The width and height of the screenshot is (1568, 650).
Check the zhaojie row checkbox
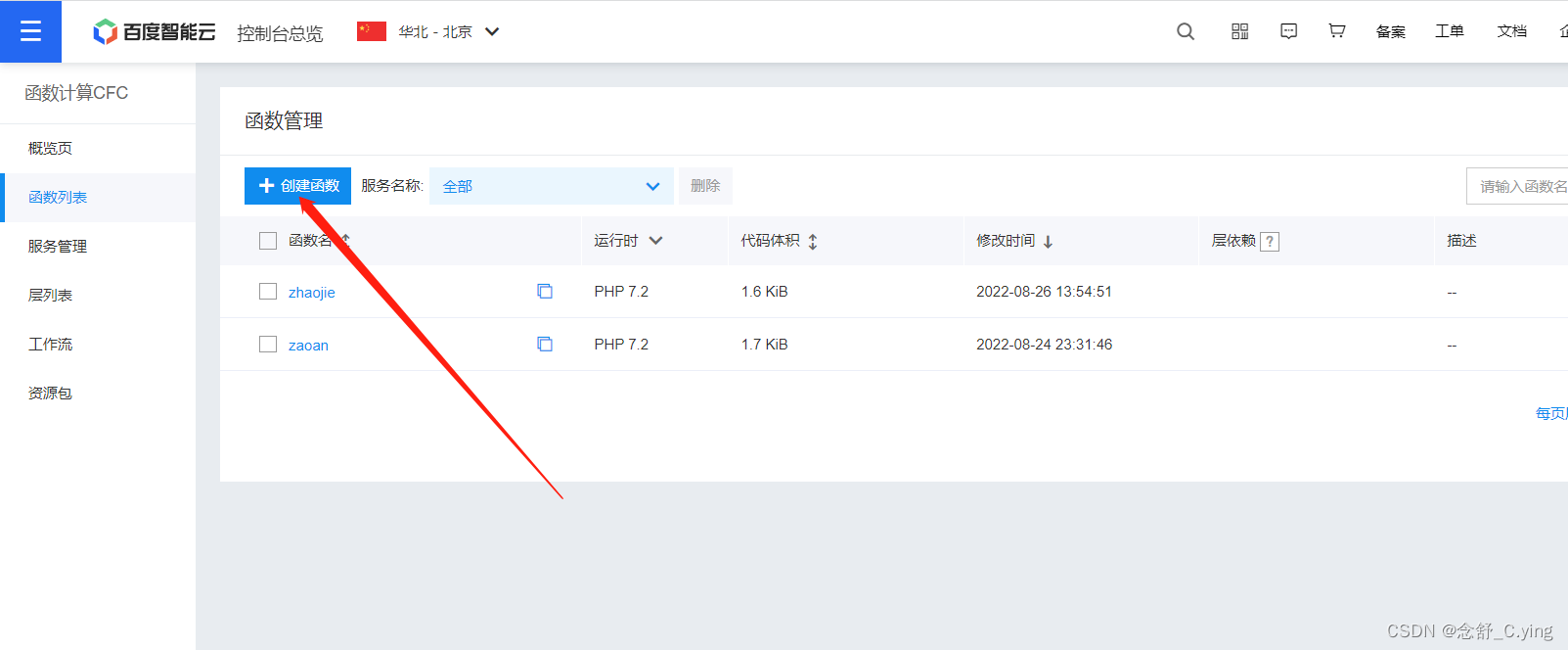268,291
